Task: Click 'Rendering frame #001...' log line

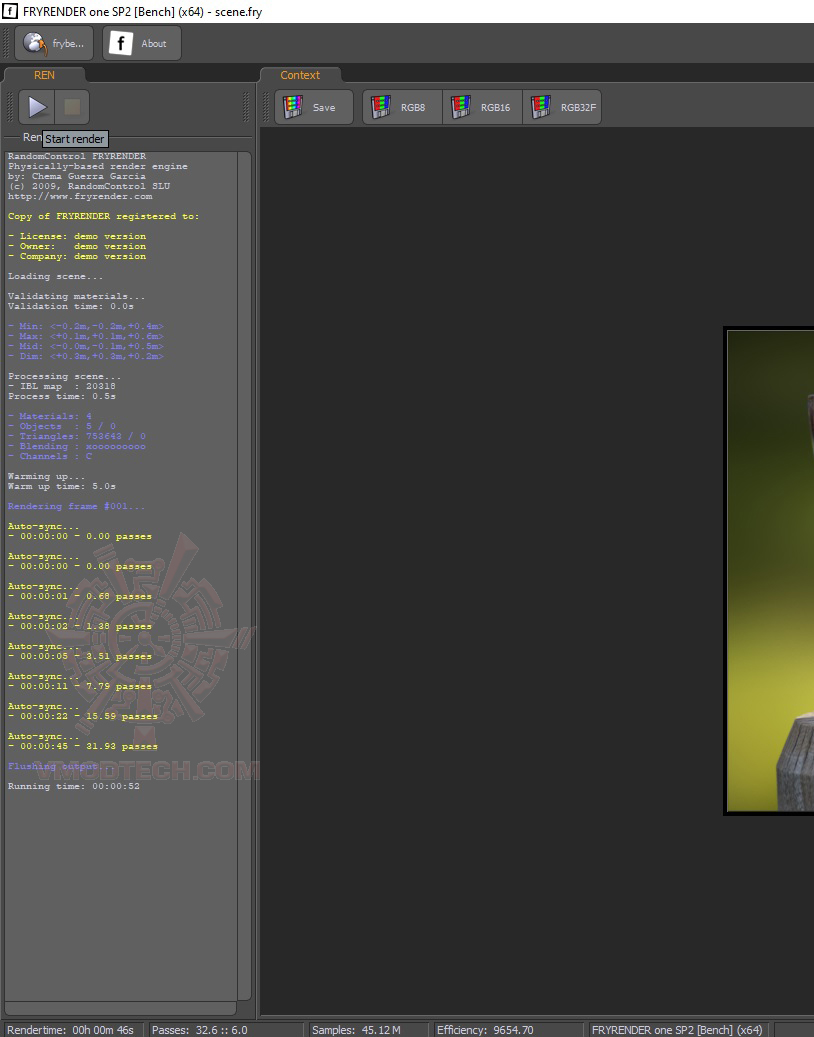Action: [x=76, y=507]
